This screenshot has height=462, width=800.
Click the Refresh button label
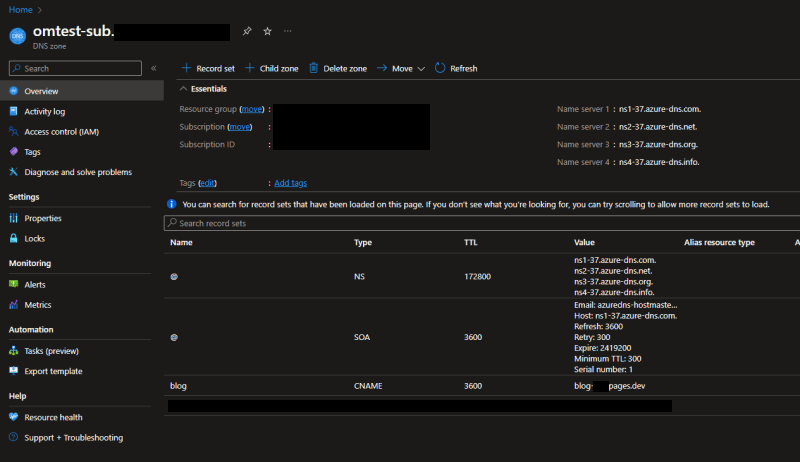pos(463,68)
